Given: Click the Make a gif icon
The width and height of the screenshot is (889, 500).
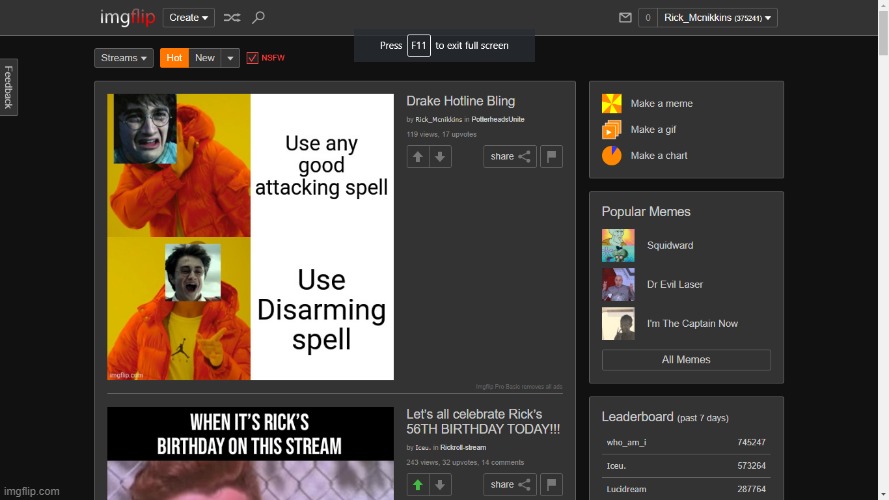Looking at the screenshot, I should click(x=612, y=130).
